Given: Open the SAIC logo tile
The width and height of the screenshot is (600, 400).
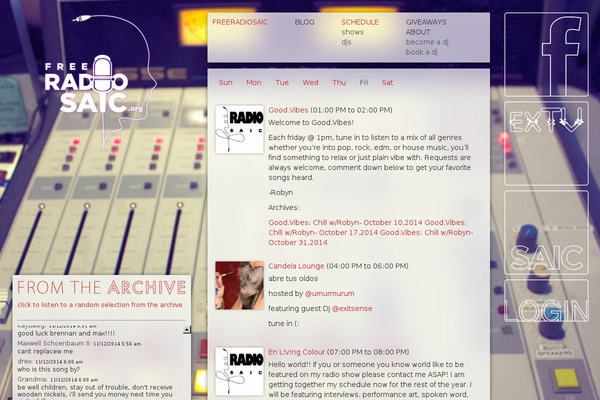Looking at the screenshot, I should pyautogui.click(x=546, y=232).
